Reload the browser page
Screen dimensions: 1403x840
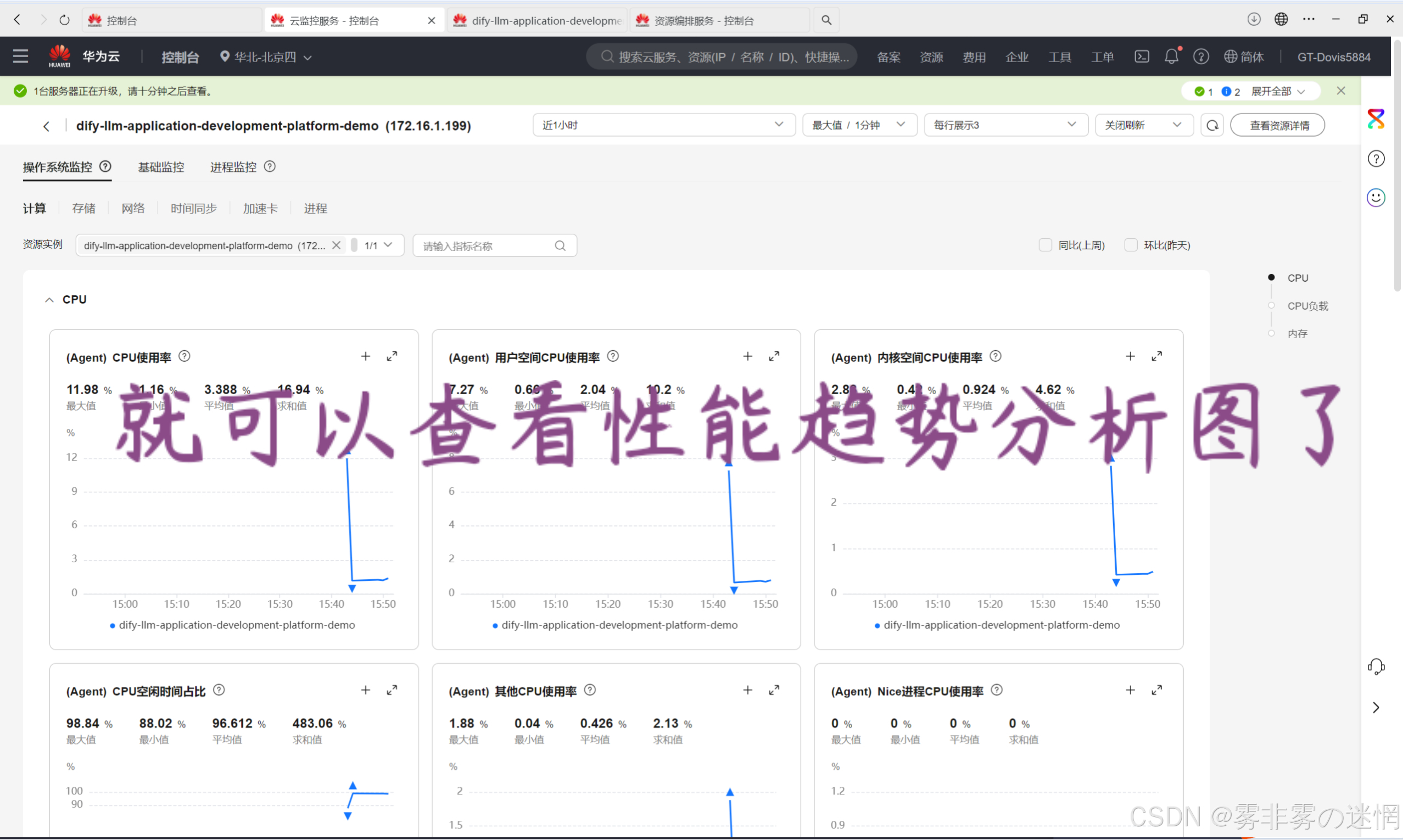pos(64,20)
